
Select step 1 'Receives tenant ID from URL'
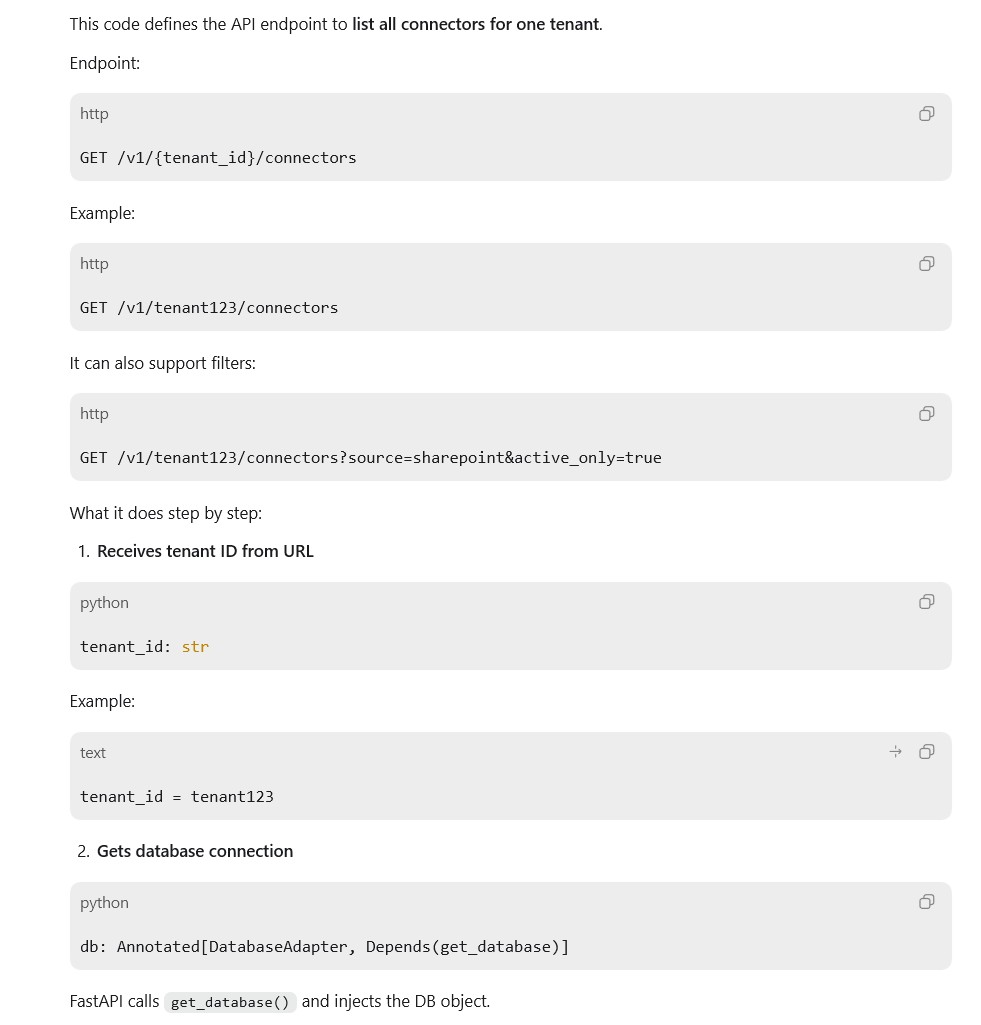tap(205, 551)
